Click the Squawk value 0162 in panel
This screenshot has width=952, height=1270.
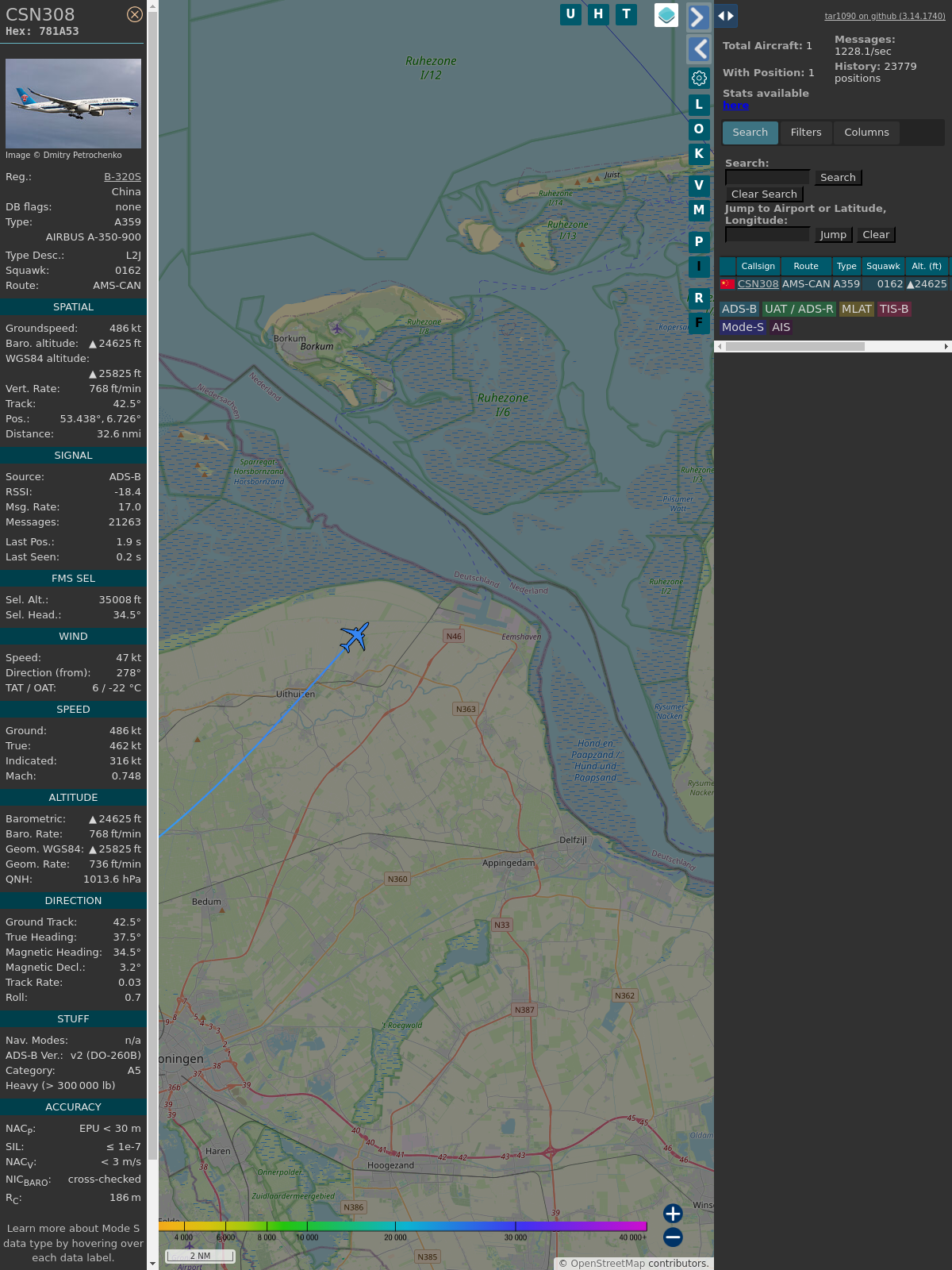pos(128,271)
